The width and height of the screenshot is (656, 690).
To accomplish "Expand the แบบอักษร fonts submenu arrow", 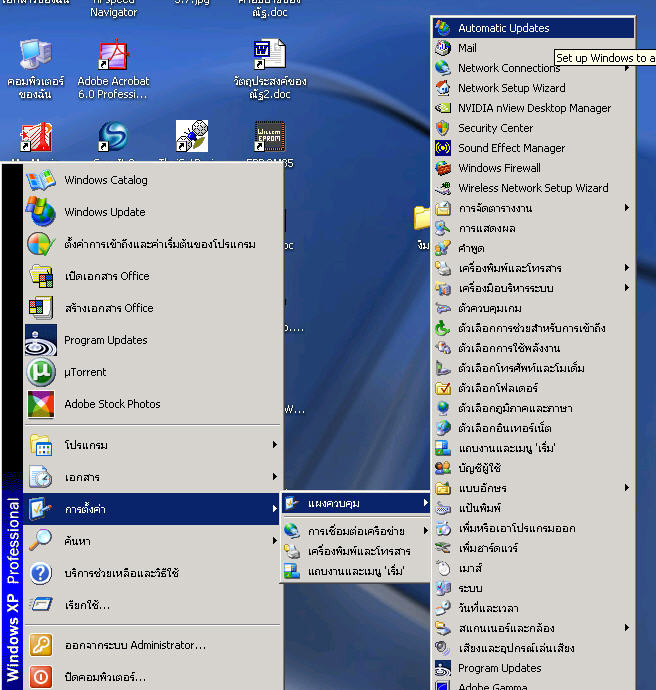I will point(627,488).
